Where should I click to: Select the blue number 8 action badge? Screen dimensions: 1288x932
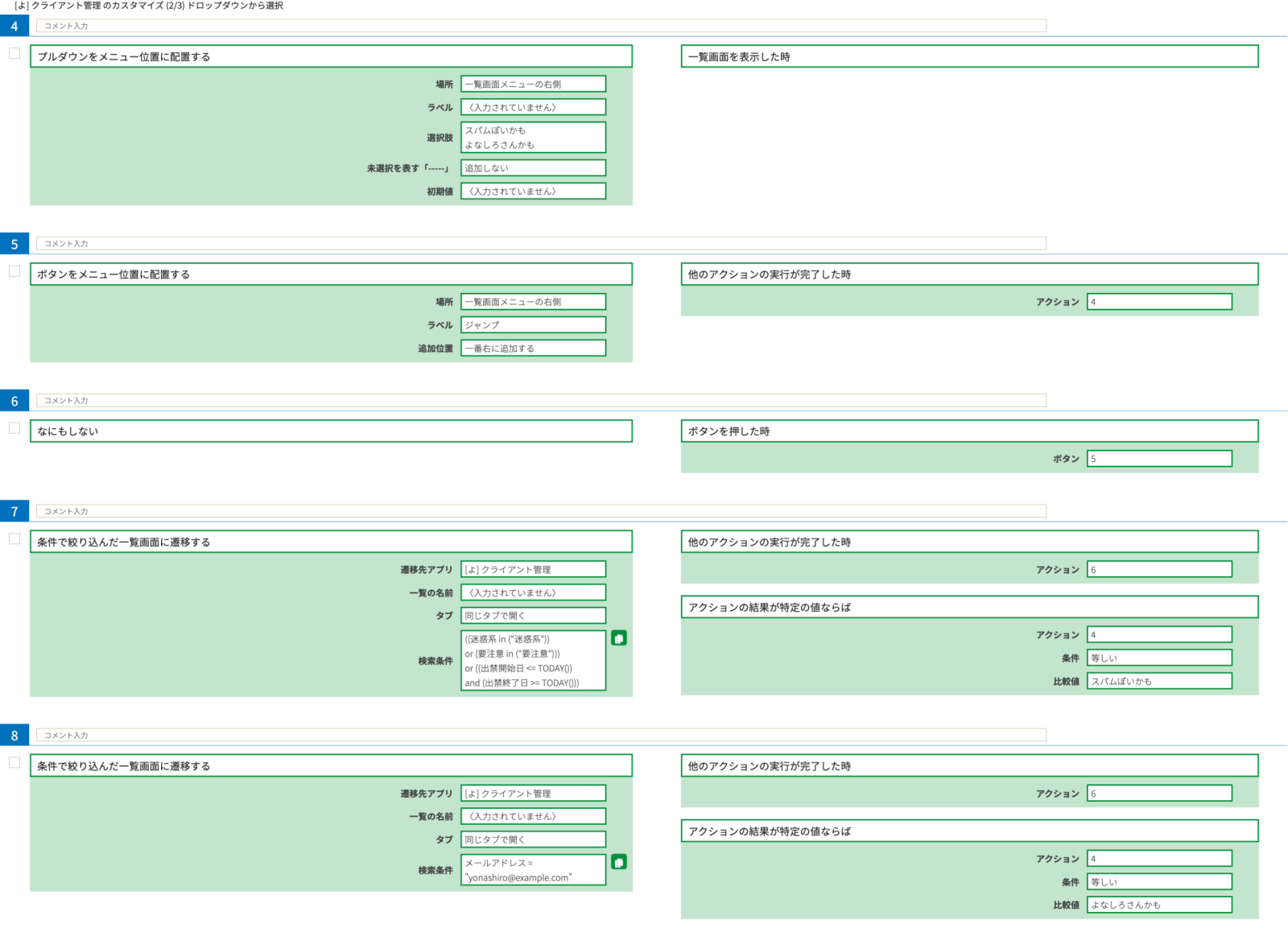pyautogui.click(x=14, y=736)
